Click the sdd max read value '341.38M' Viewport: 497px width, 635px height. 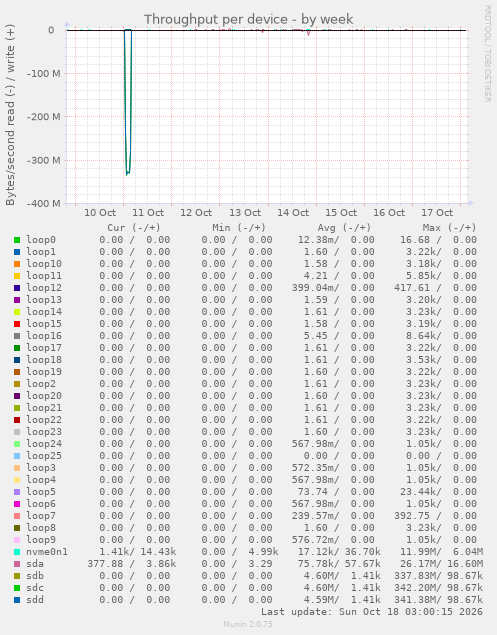414,600
